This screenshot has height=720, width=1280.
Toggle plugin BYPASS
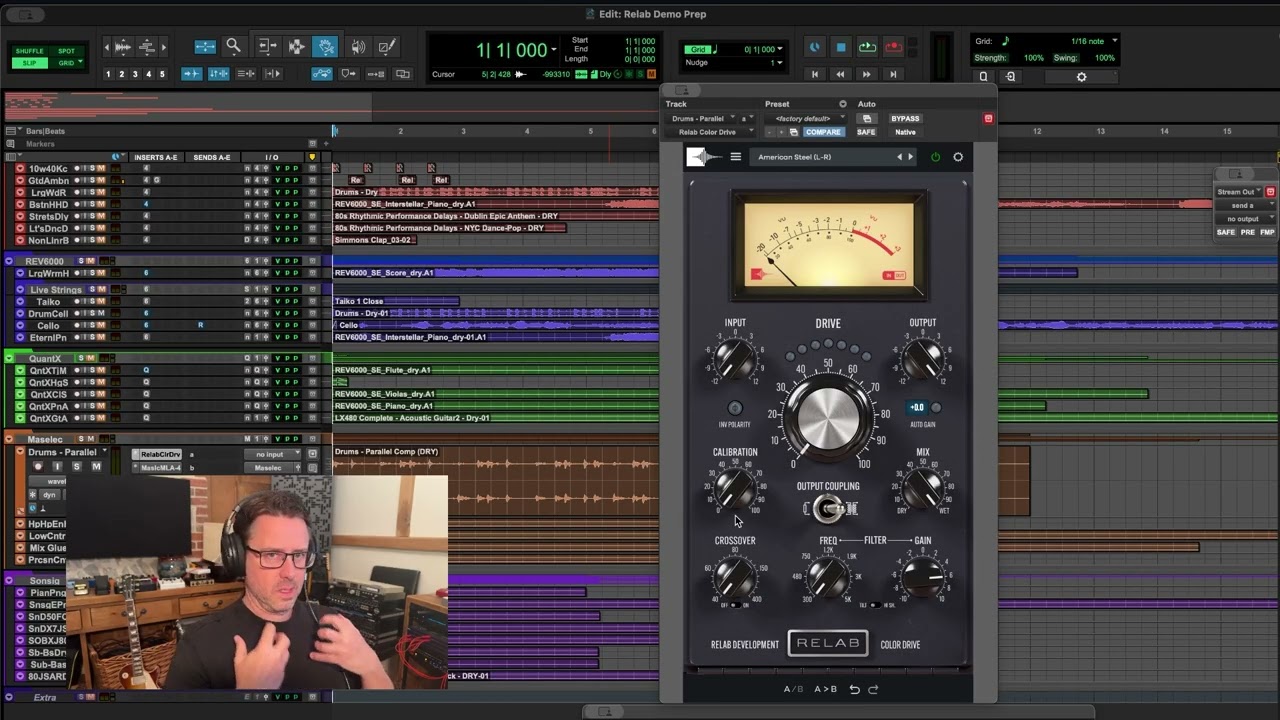click(x=905, y=119)
